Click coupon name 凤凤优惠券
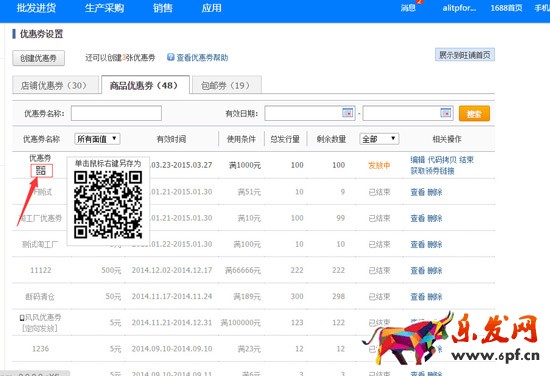Image resolution: width=550 pixels, height=376 pixels. [43, 317]
